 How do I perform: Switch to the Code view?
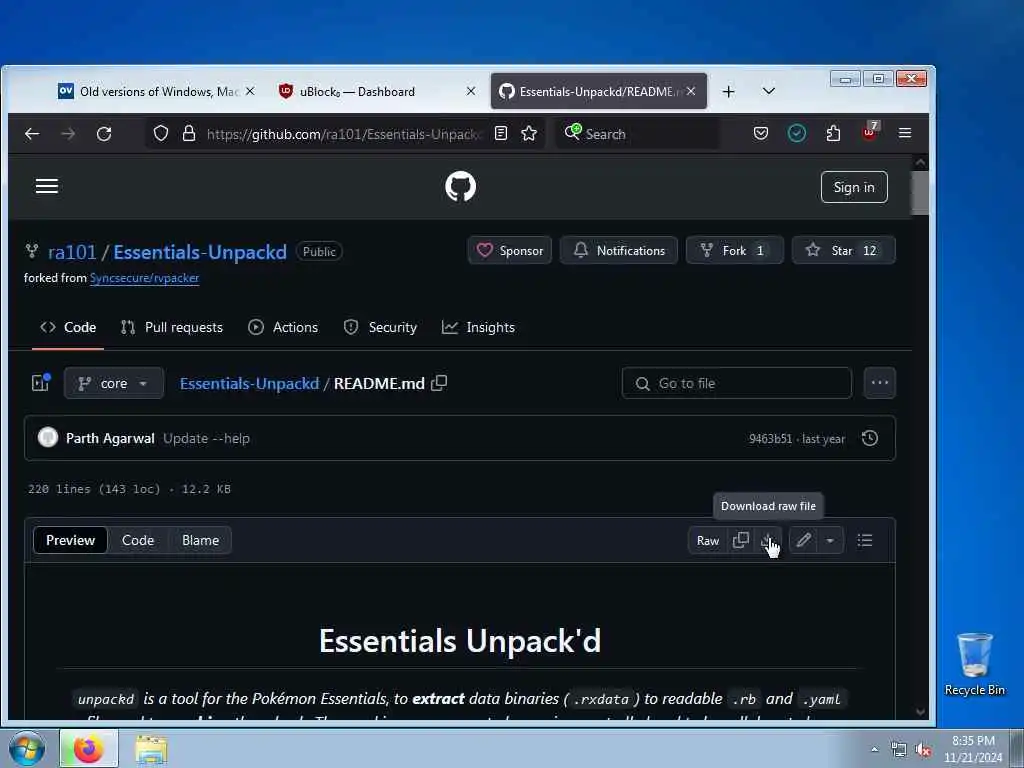(138, 541)
